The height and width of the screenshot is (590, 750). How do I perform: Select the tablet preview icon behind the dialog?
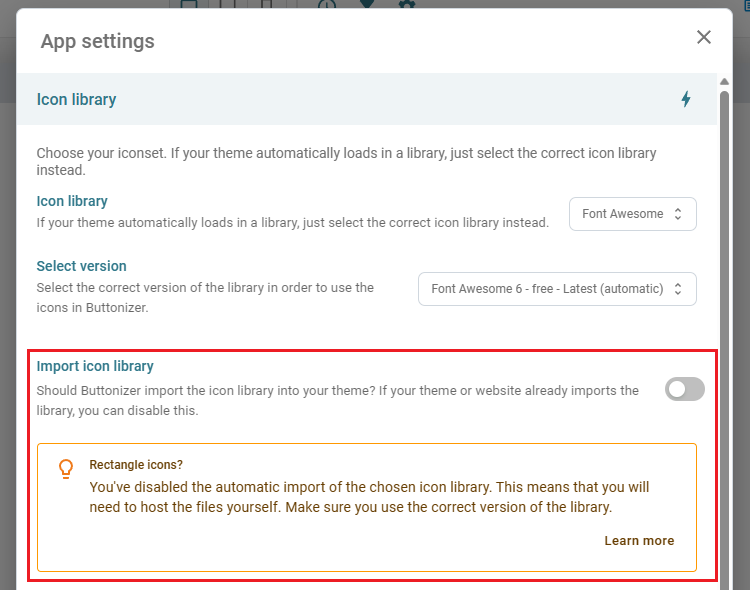point(228,4)
